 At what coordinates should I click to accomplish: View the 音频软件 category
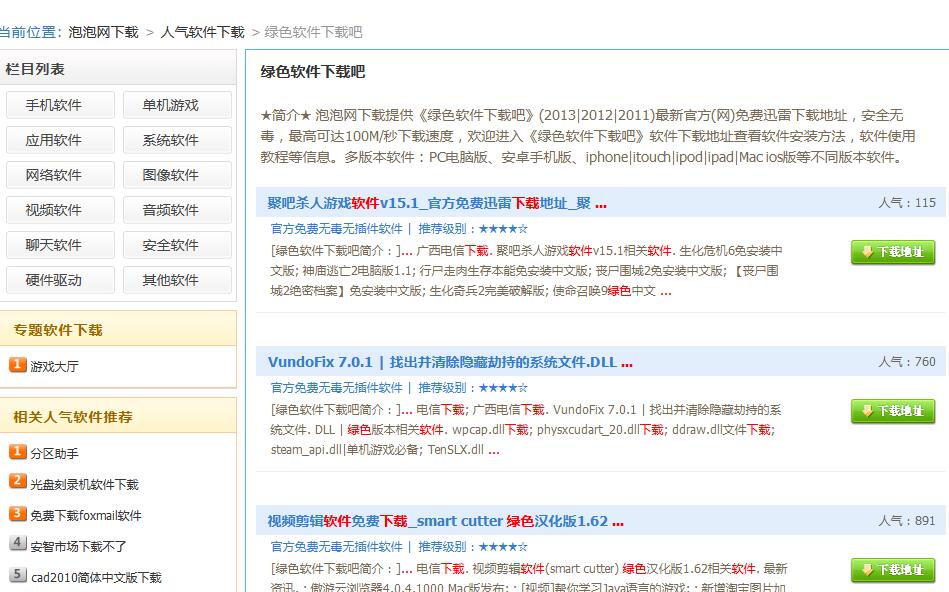click(177, 211)
